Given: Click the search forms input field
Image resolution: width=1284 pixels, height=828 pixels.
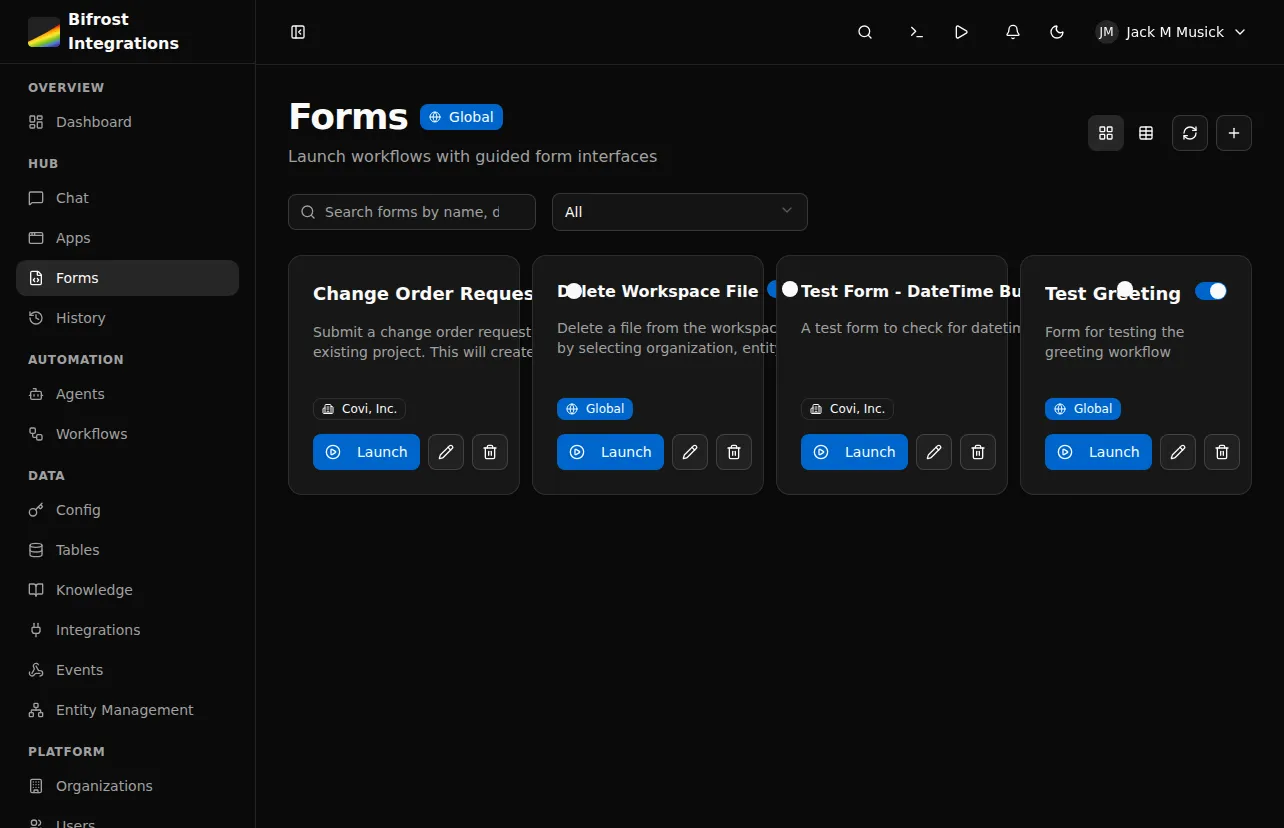Looking at the screenshot, I should coord(411,211).
